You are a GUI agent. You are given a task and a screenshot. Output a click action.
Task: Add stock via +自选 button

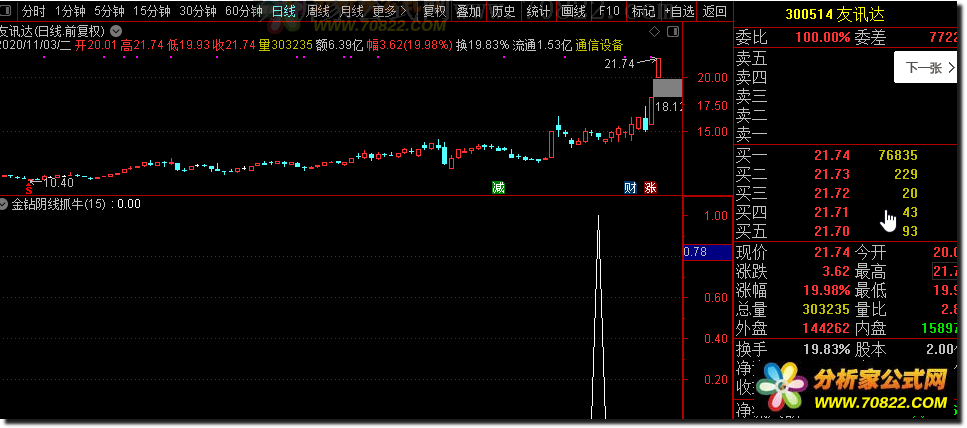(x=679, y=10)
